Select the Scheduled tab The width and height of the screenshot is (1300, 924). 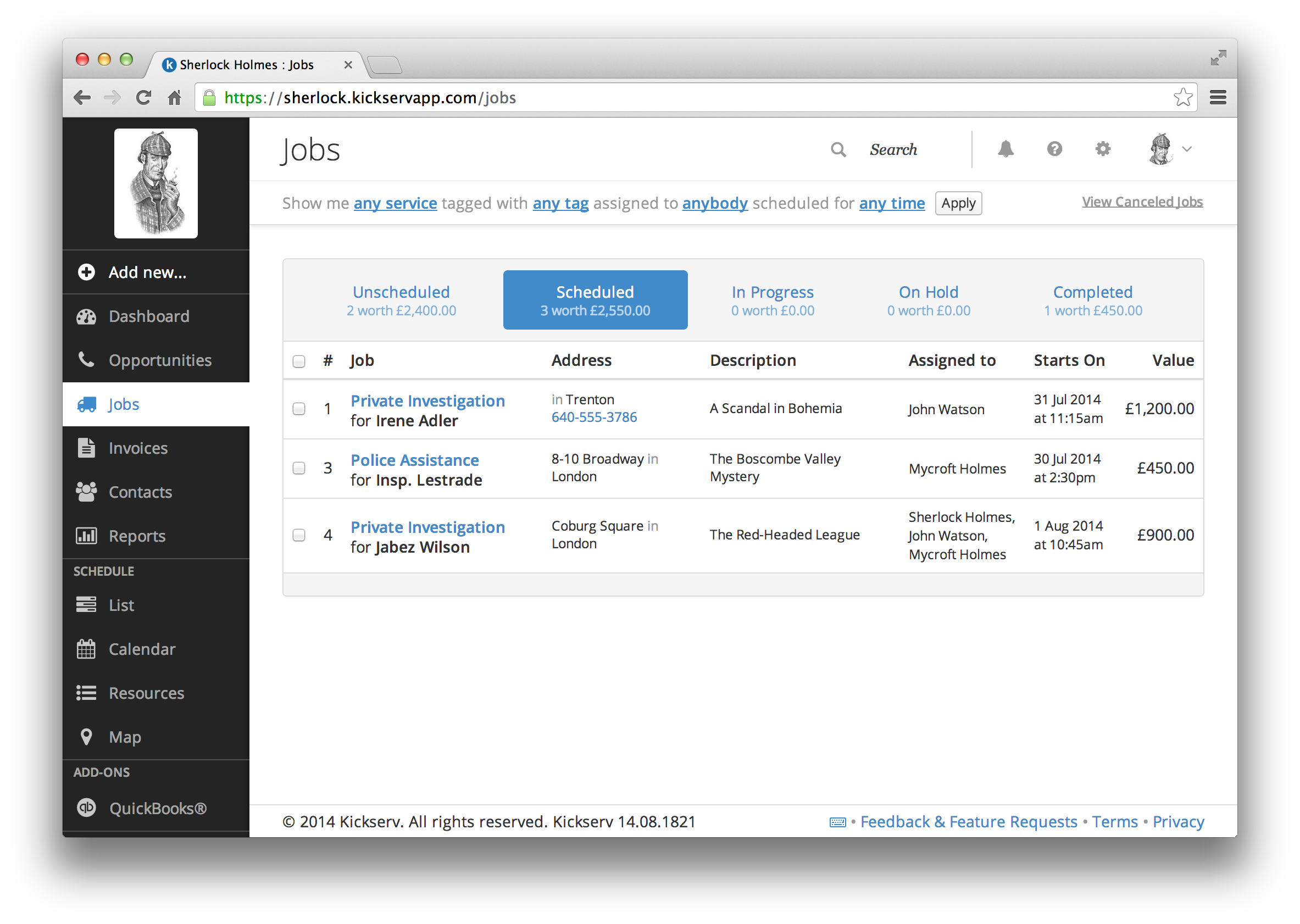click(x=595, y=300)
